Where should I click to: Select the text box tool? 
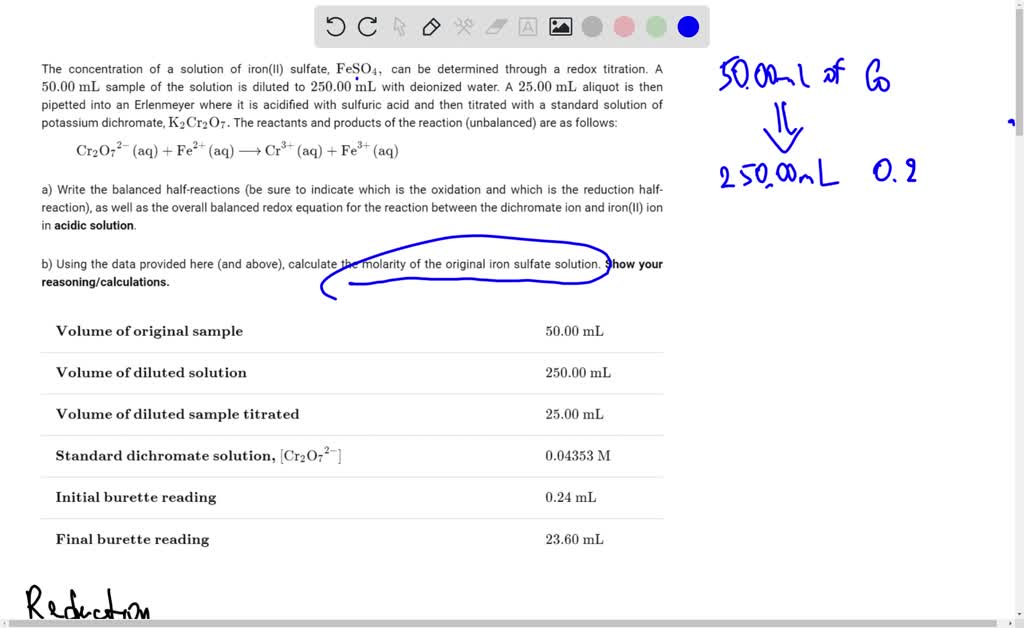click(x=528, y=27)
